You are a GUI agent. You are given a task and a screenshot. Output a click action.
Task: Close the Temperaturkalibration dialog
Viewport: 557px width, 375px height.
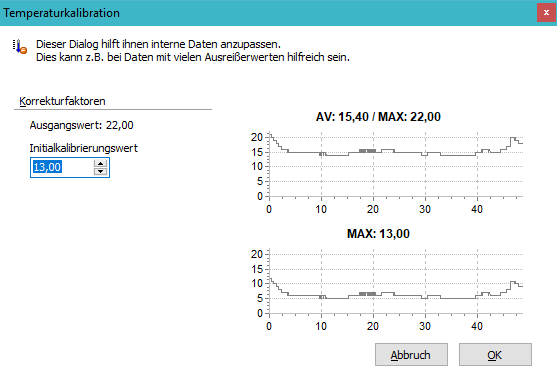click(x=546, y=13)
